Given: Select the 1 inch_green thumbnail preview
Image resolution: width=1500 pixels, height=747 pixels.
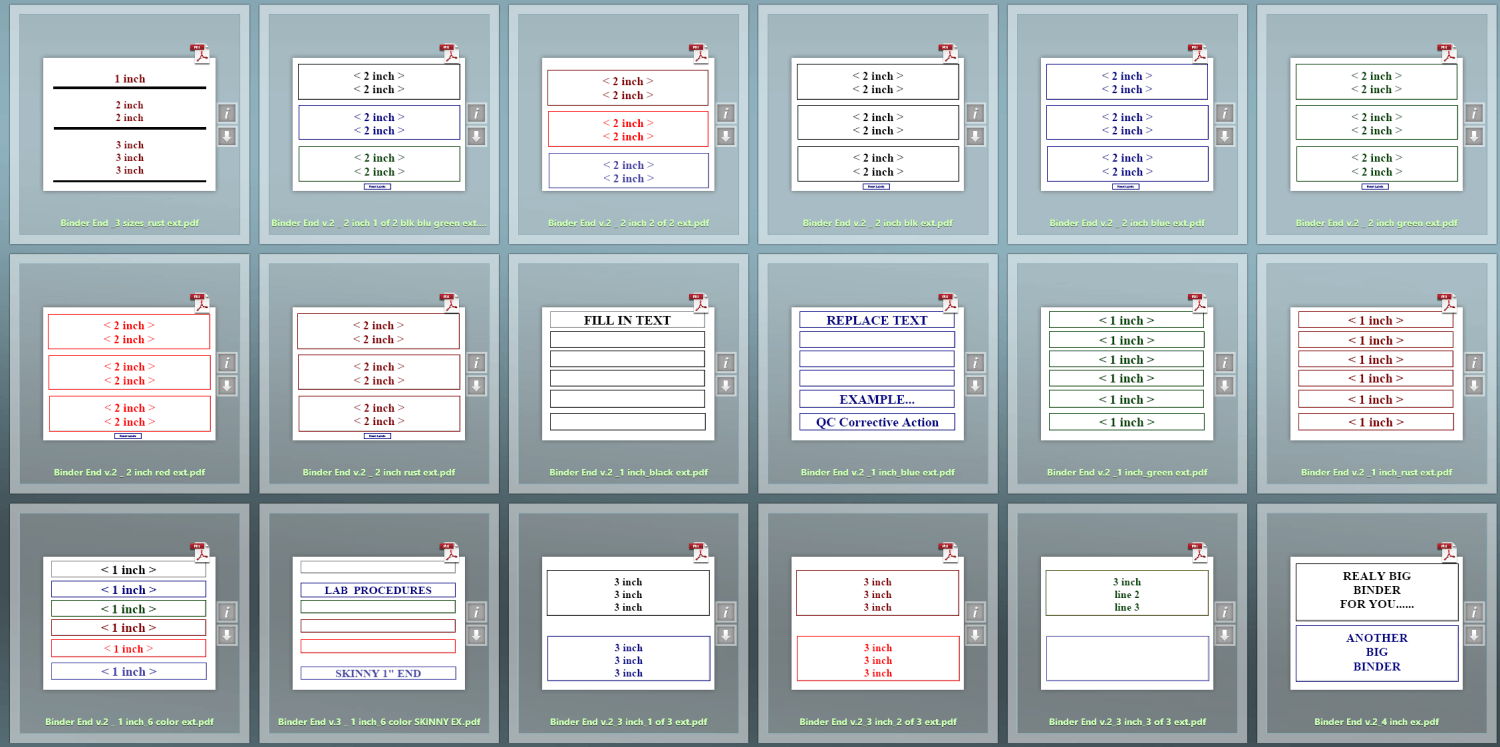Looking at the screenshot, I should click(x=1126, y=373).
